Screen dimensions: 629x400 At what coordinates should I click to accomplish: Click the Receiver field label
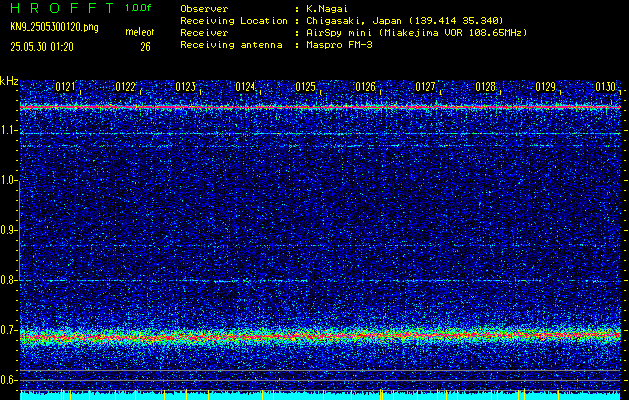point(204,33)
